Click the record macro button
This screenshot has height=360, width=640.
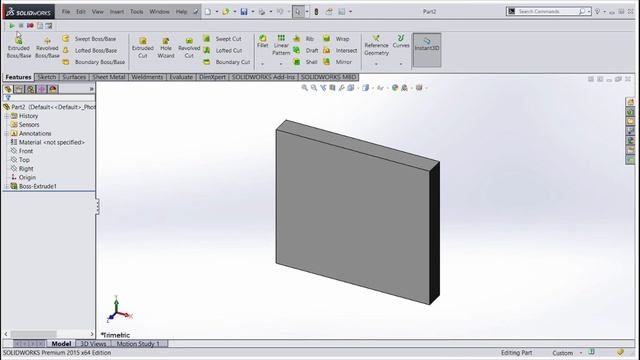pos(30,26)
